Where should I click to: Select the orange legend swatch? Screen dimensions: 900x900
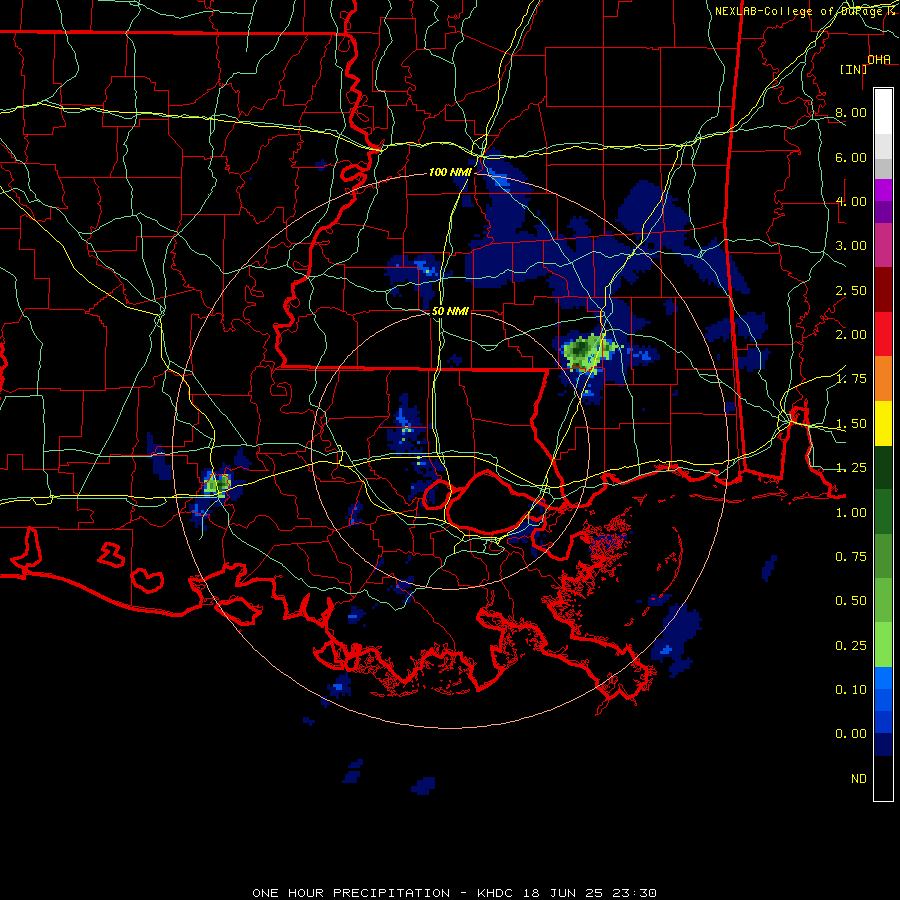(883, 379)
